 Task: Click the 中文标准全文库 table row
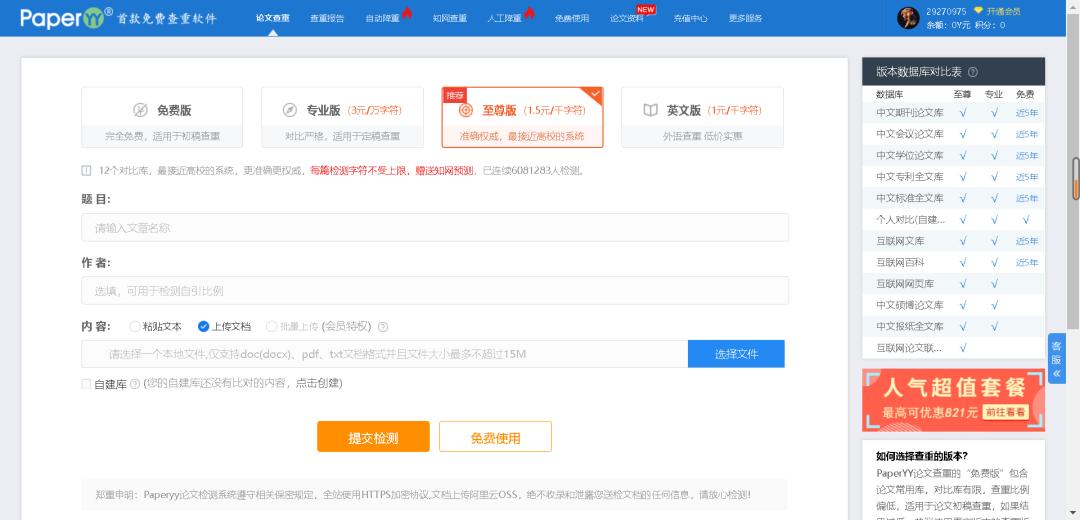[x=953, y=198]
